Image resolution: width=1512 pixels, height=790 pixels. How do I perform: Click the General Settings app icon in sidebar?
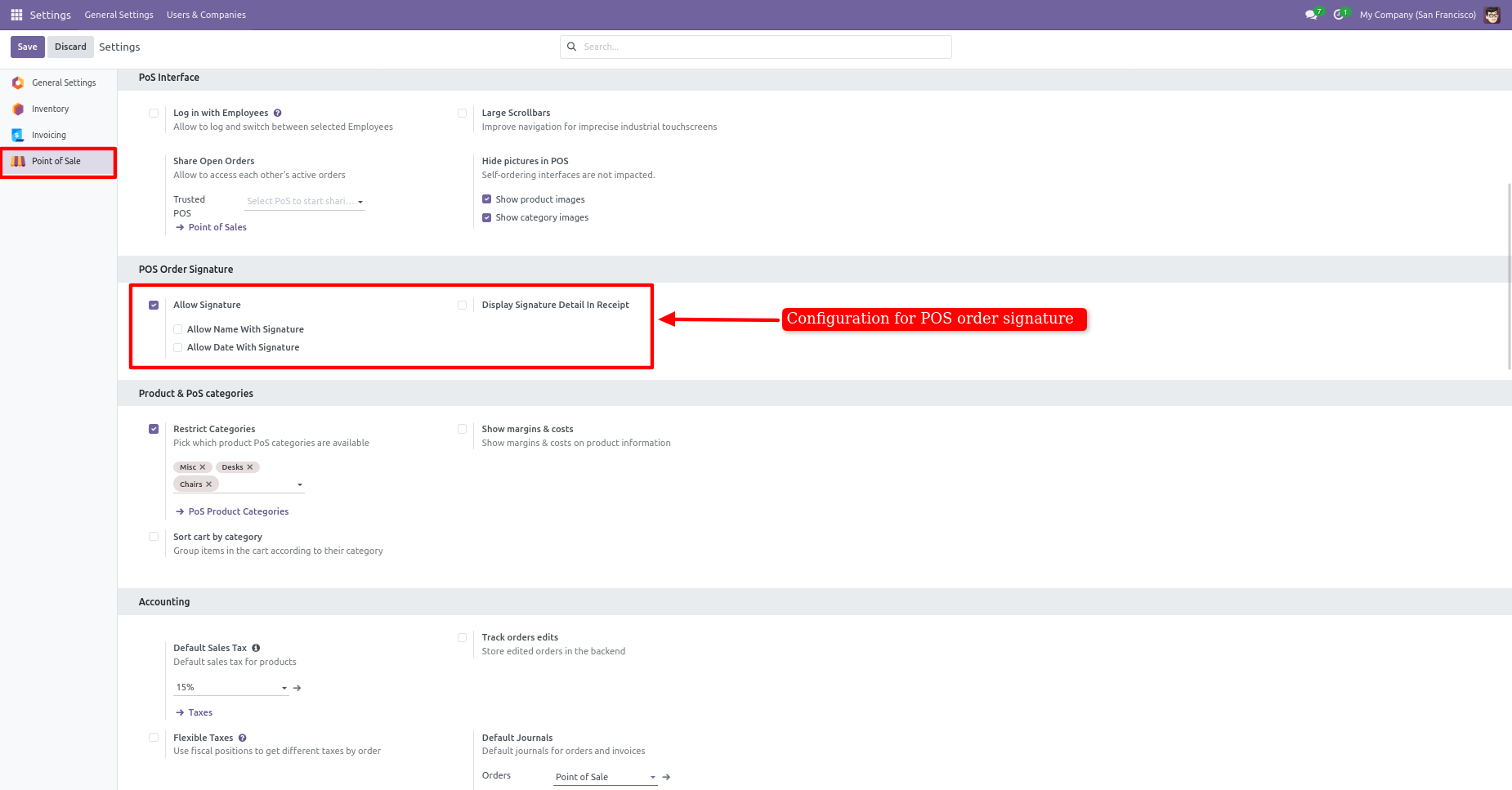pyautogui.click(x=18, y=83)
